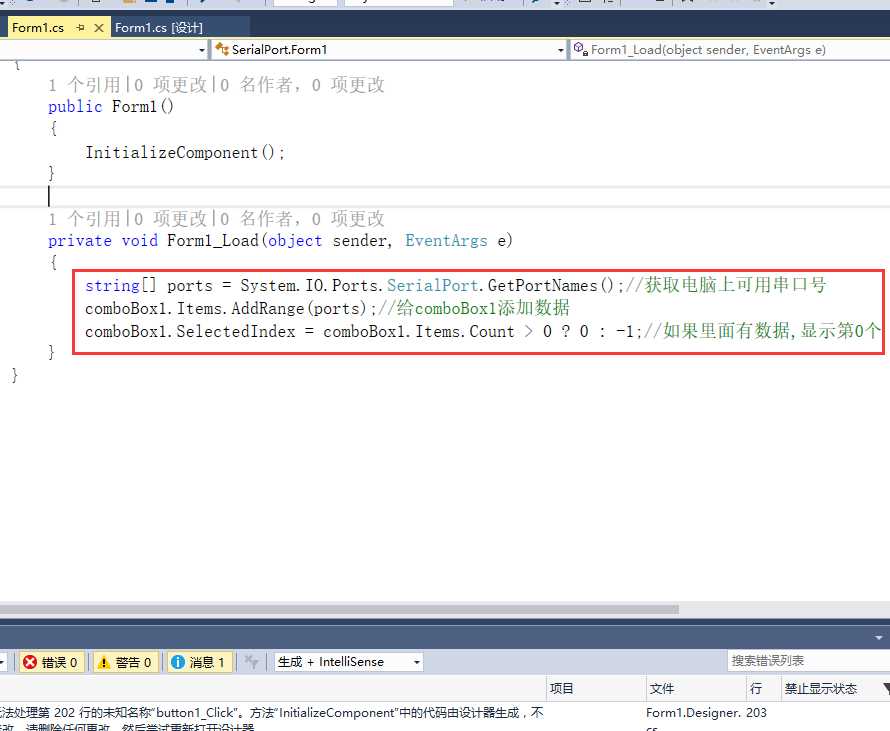Open the Form1.cs [设计] designer tab
Screen dimensions: 890x731
(x=158, y=27)
